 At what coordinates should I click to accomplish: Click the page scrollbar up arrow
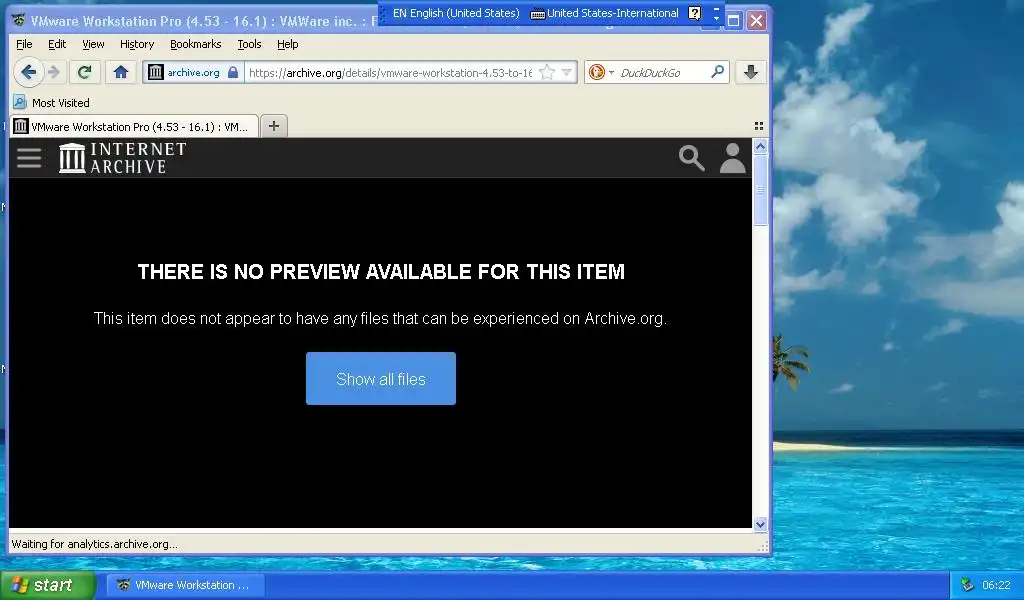pos(760,146)
